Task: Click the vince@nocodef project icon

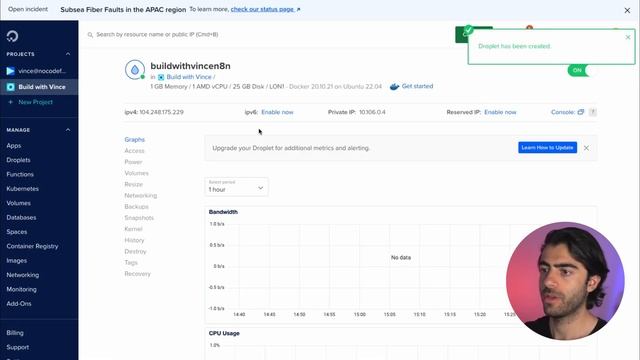Action: pos(10,71)
